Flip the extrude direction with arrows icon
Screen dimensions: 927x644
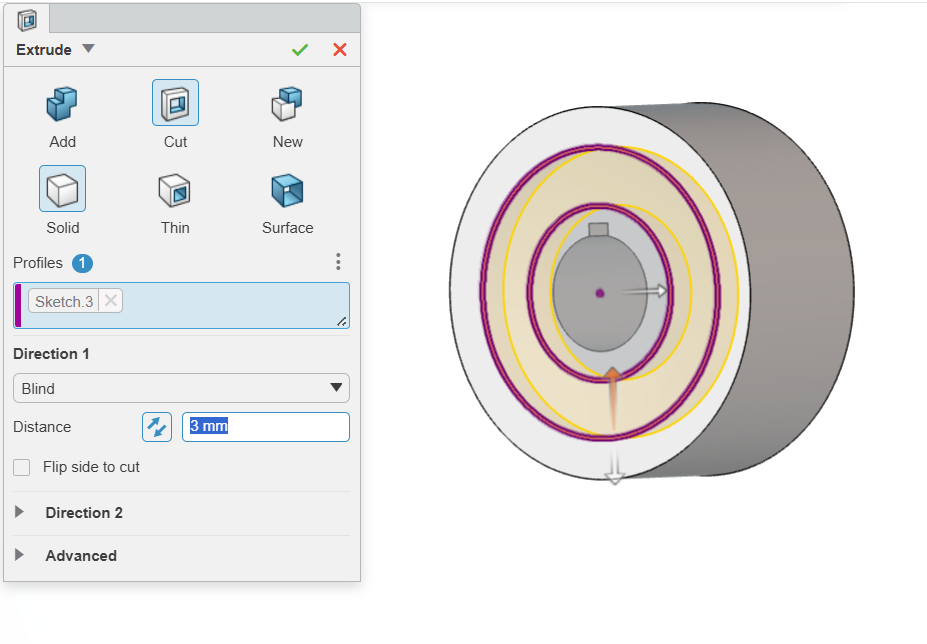[157, 427]
